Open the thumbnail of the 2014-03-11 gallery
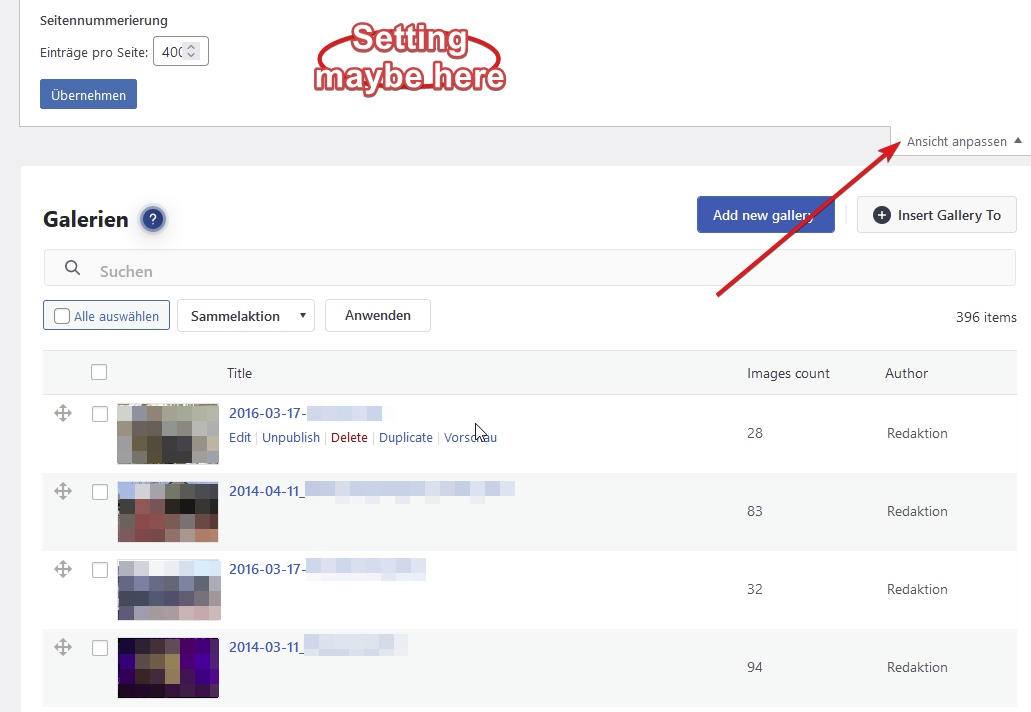This screenshot has height=712, width=1031. click(x=168, y=667)
